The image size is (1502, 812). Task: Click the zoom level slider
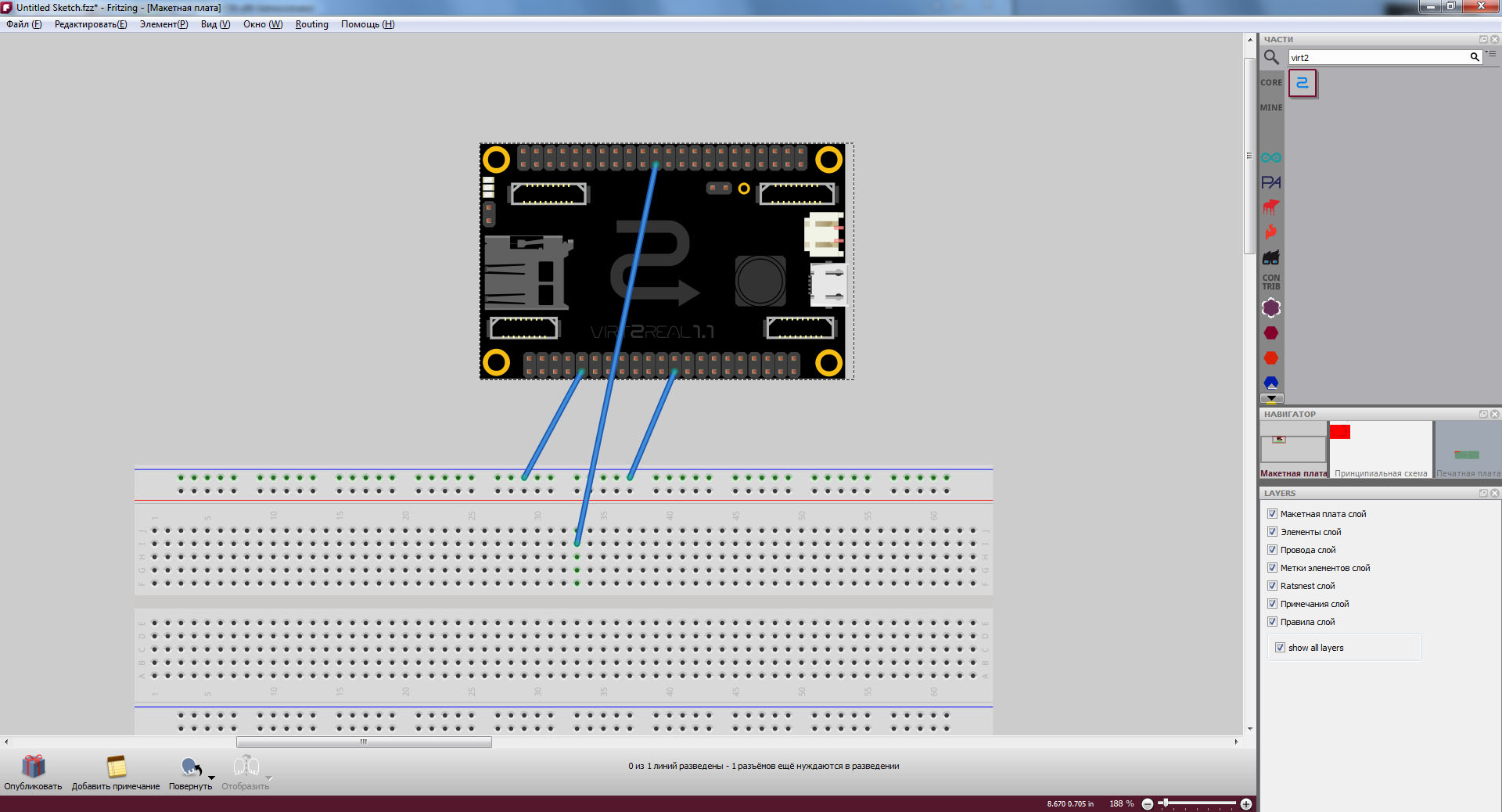click(1197, 803)
